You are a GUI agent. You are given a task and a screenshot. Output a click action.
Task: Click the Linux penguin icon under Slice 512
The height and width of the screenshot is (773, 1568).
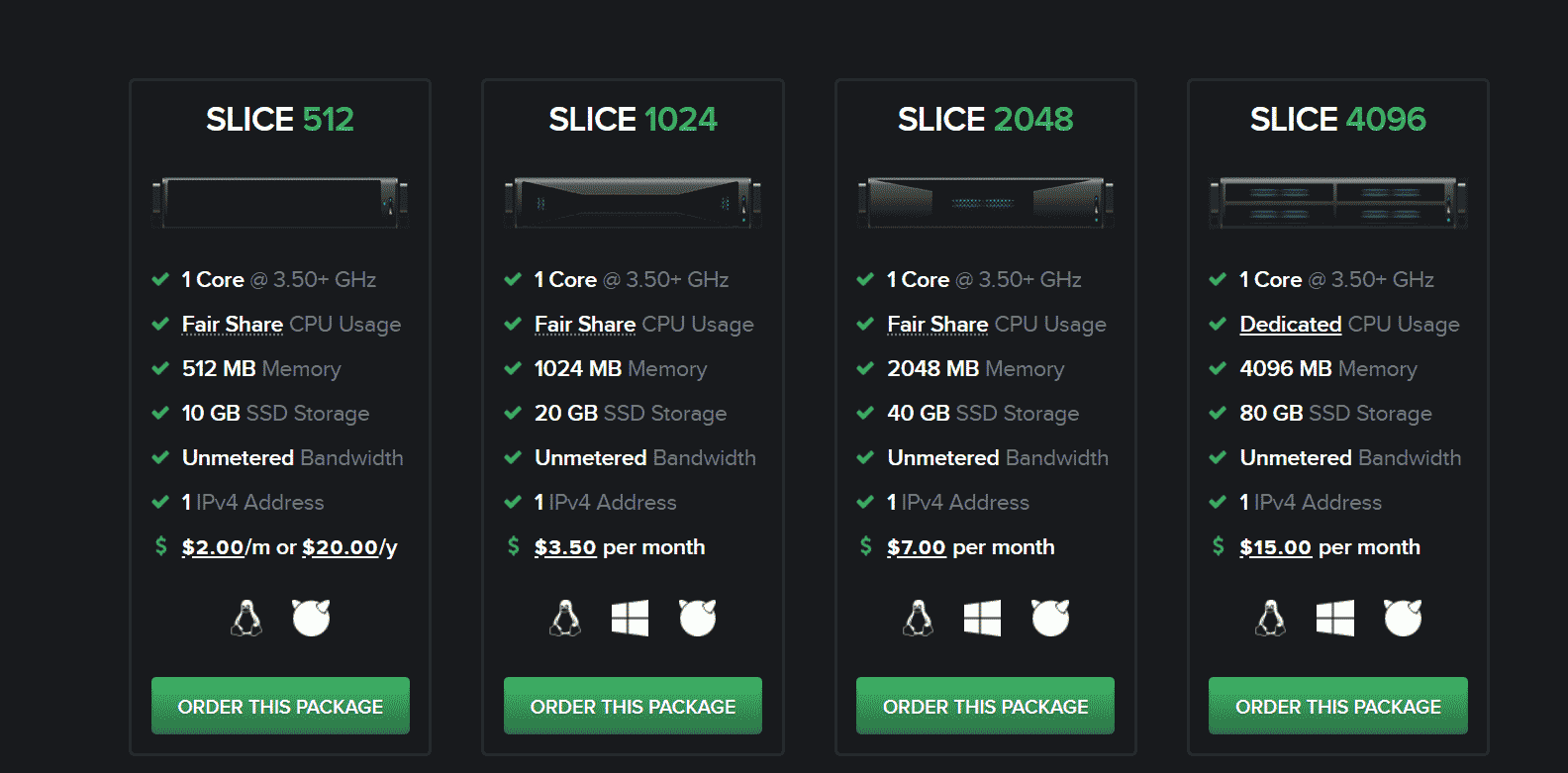tap(246, 619)
